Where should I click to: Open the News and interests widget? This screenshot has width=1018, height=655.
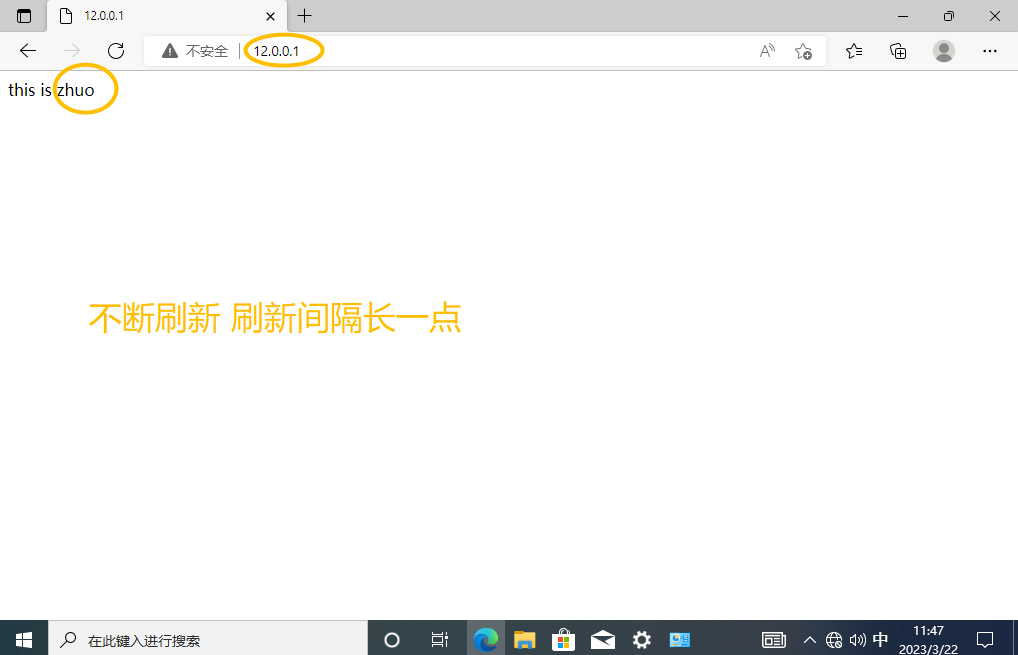(773, 640)
